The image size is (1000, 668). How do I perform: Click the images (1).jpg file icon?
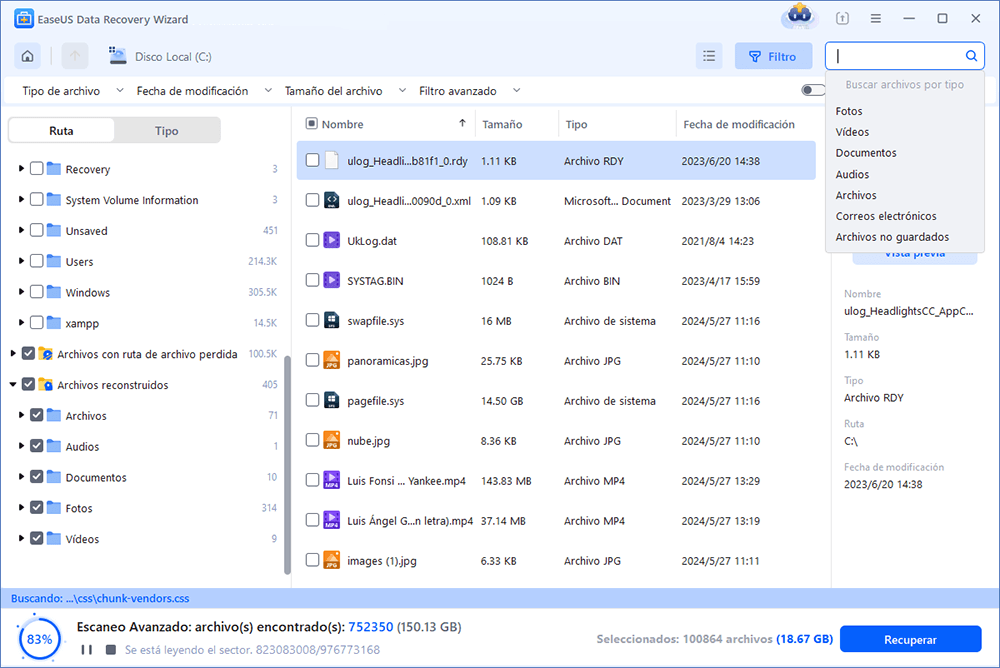pyautogui.click(x=332, y=560)
